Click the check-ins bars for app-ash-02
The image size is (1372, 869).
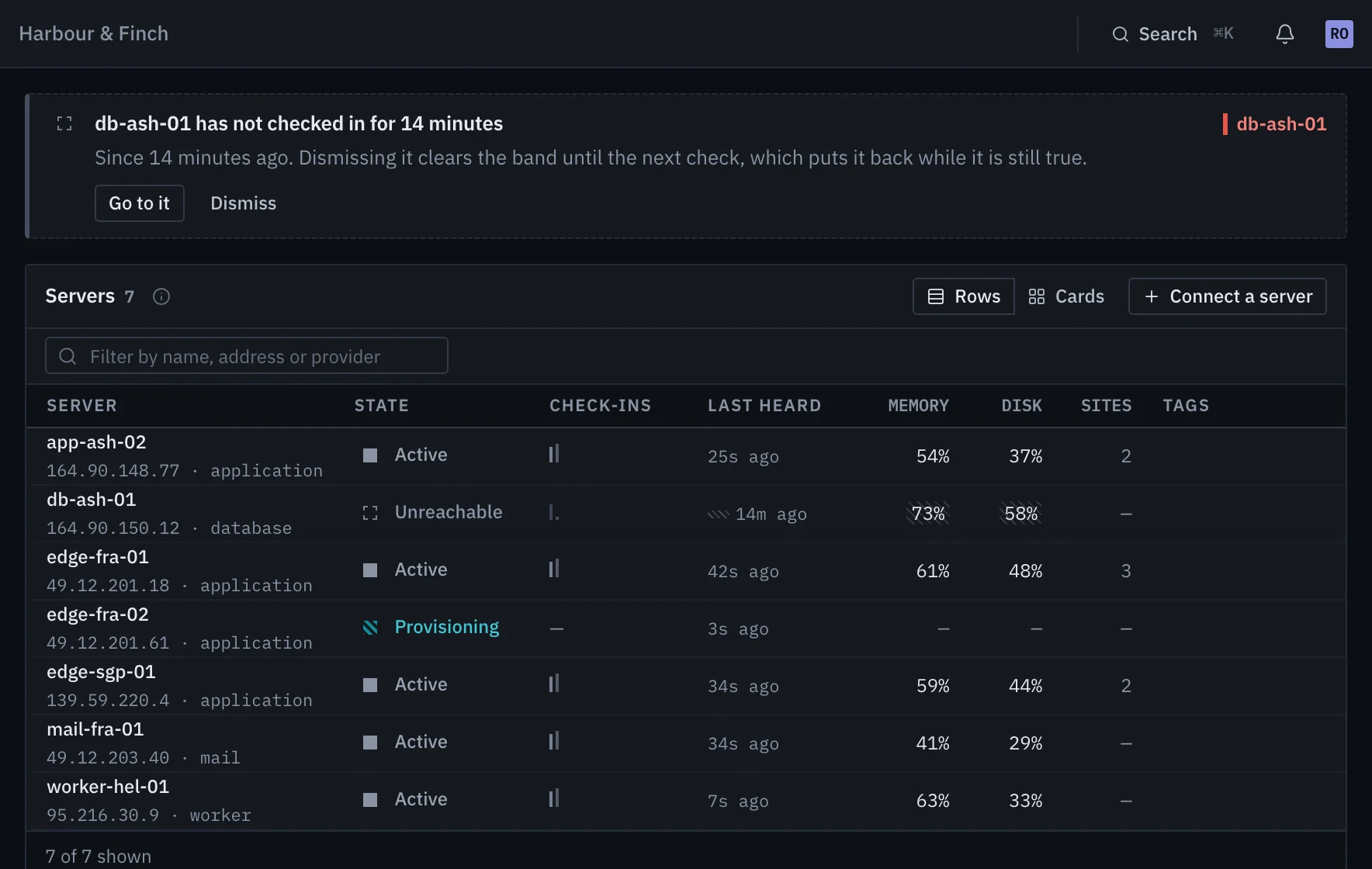(x=554, y=454)
